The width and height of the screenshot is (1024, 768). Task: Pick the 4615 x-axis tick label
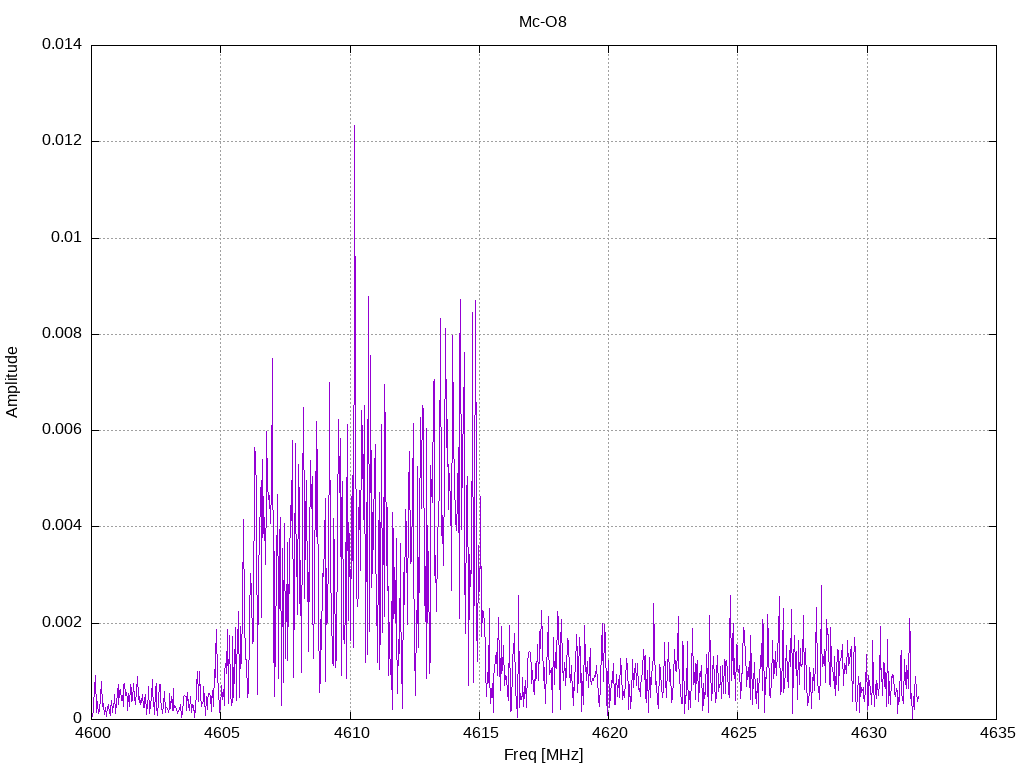(x=479, y=734)
